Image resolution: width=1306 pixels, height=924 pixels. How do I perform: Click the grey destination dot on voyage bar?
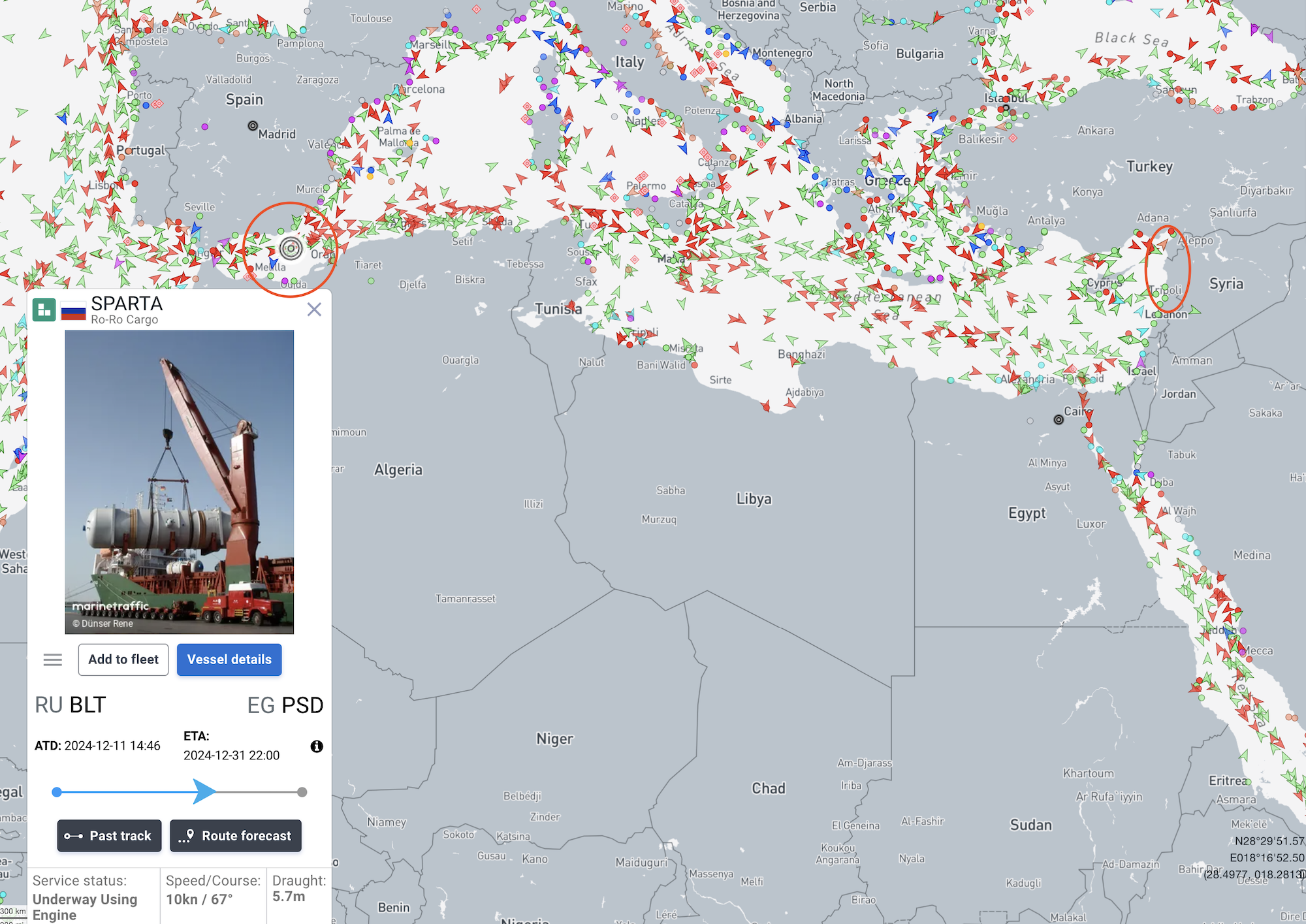coord(302,792)
